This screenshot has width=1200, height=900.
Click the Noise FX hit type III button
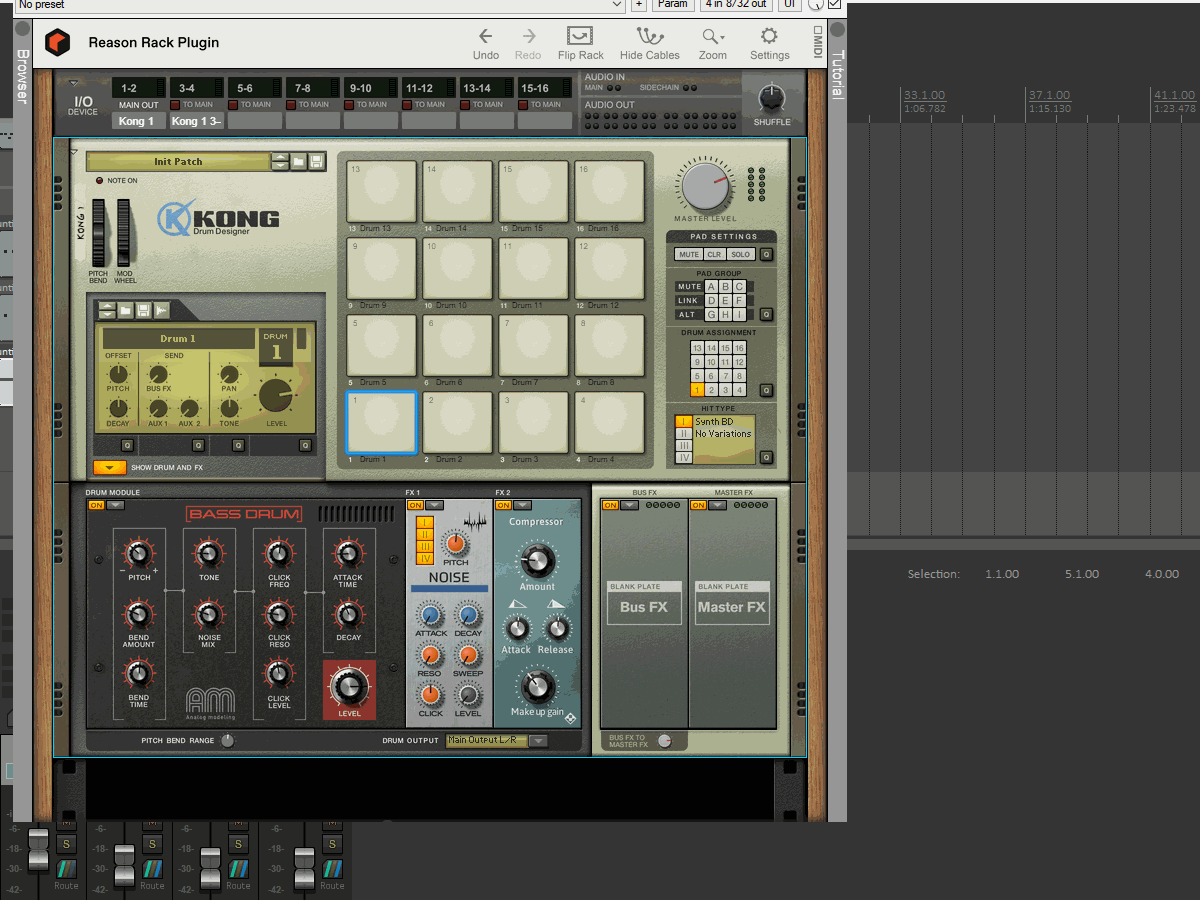pos(425,545)
